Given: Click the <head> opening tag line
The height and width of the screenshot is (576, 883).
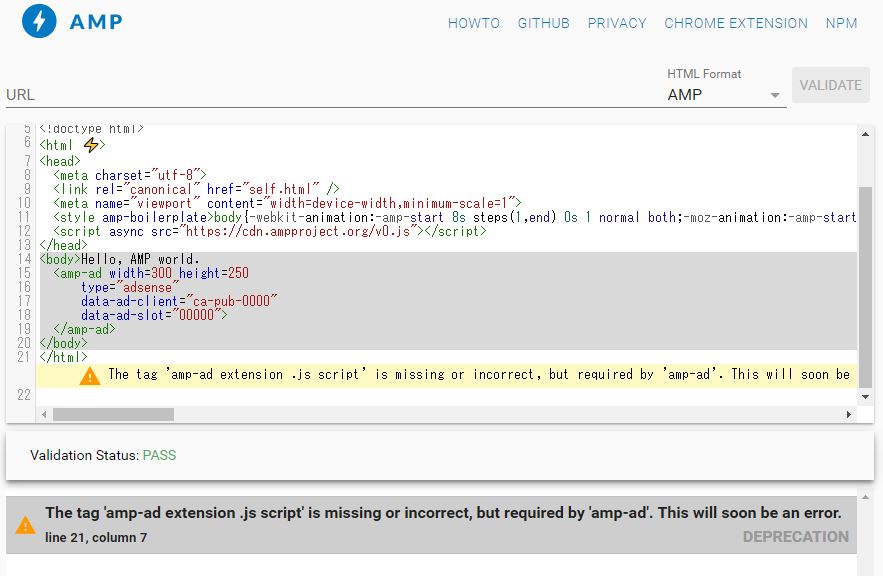Looking at the screenshot, I should pyautogui.click(x=60, y=161).
